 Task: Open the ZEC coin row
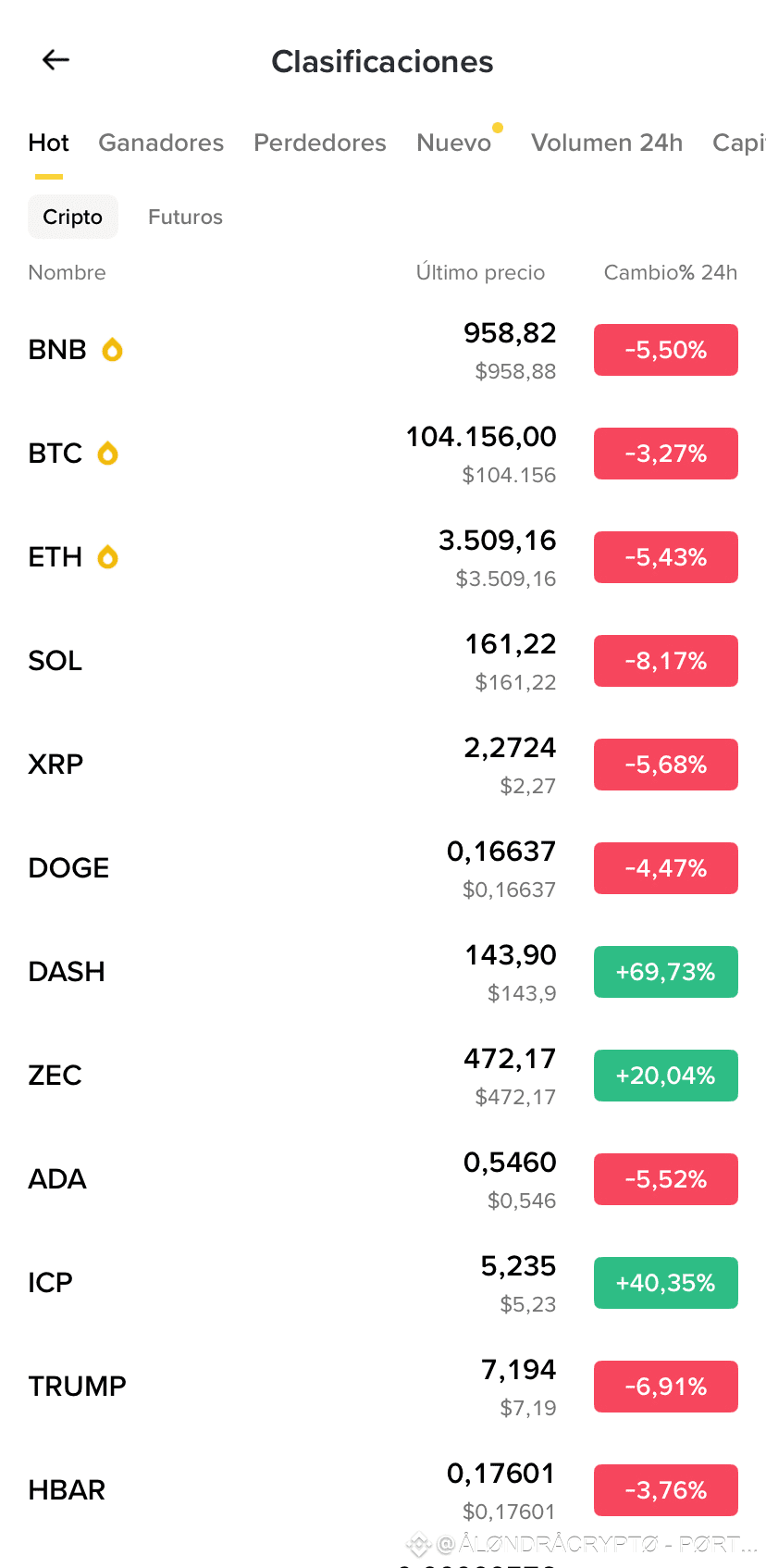click(x=278, y=1076)
